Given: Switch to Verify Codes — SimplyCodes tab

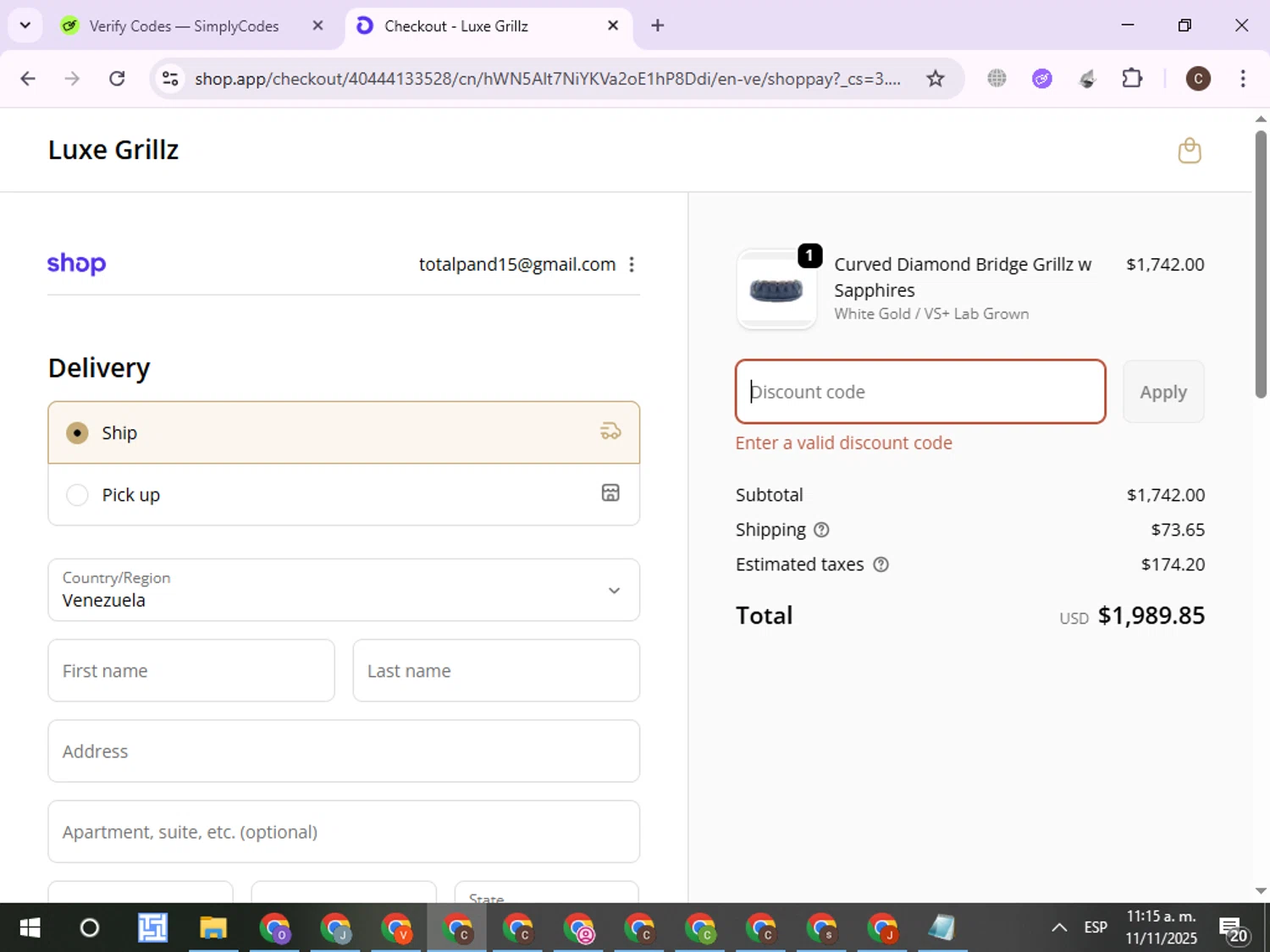Looking at the screenshot, I should (184, 26).
